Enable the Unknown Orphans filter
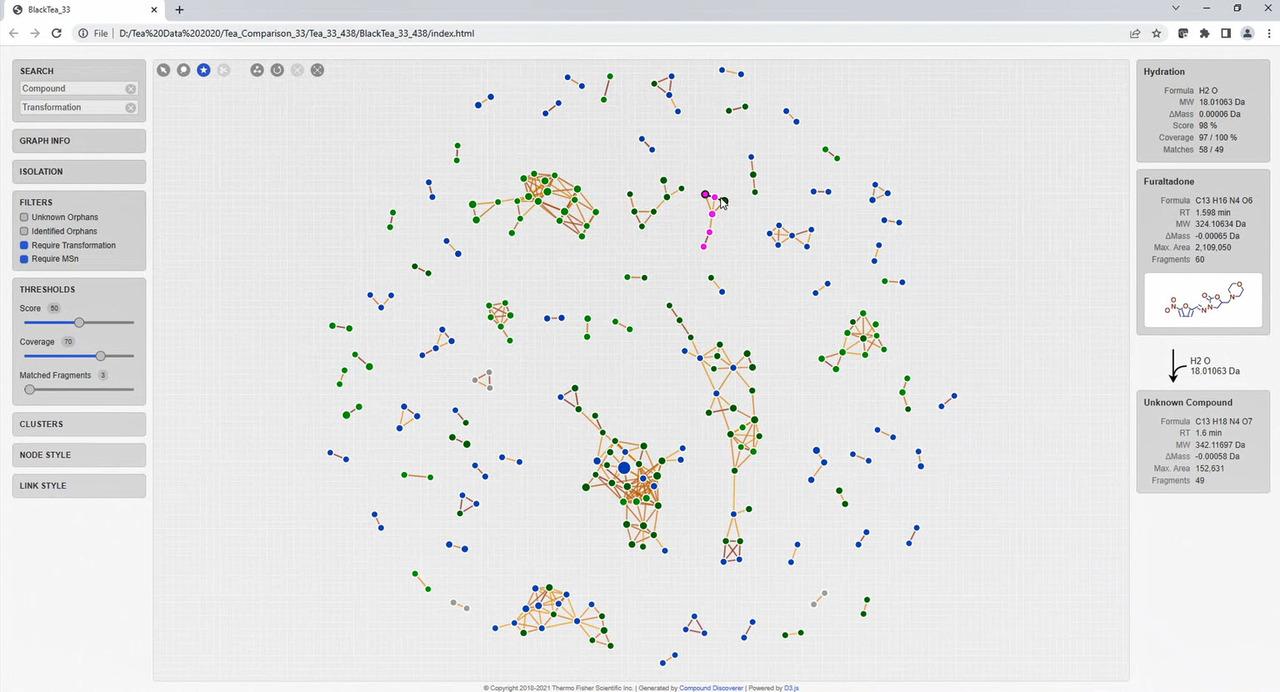 25,217
